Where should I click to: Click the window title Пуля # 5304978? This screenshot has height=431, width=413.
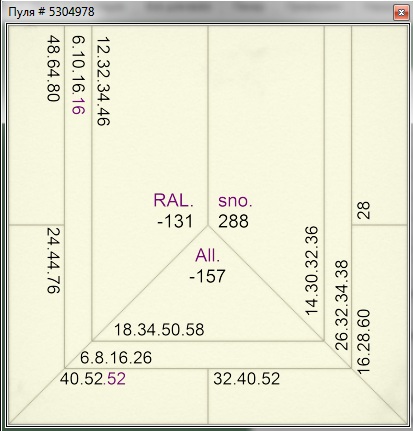point(51,12)
